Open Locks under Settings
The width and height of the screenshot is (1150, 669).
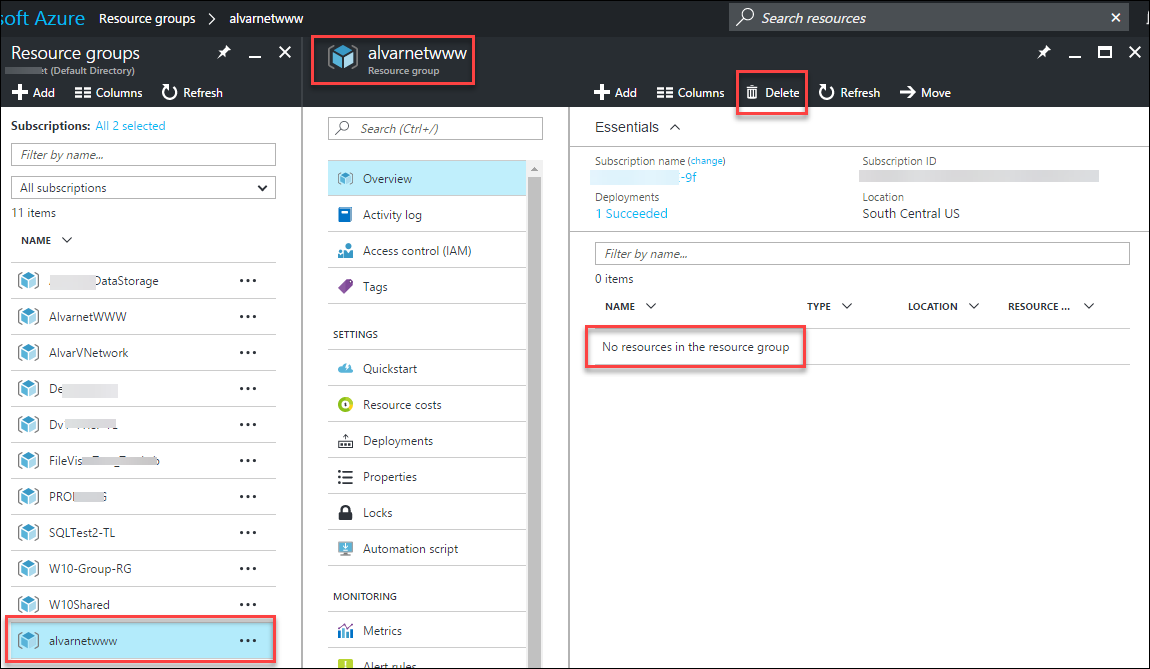427,512
